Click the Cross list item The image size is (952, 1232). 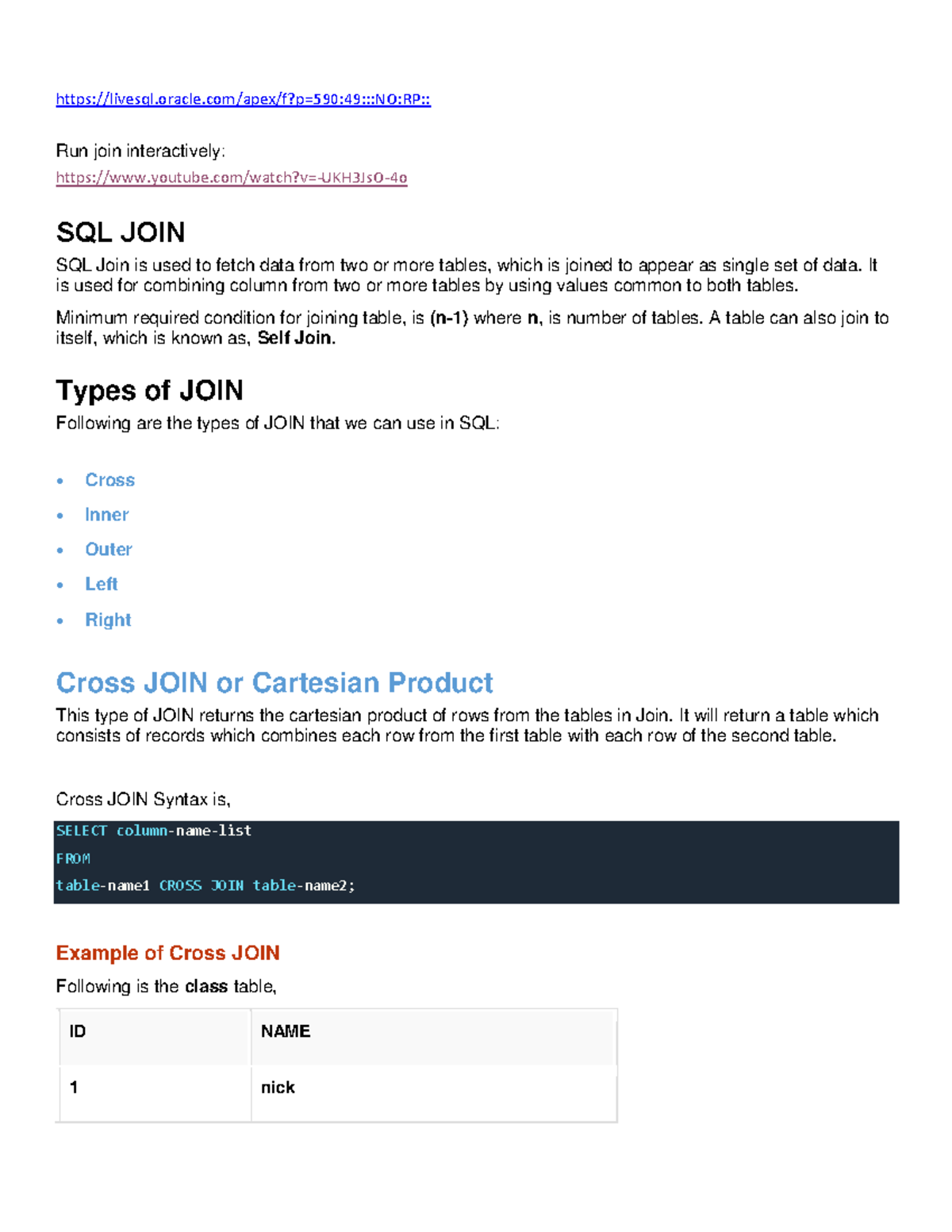(x=109, y=480)
